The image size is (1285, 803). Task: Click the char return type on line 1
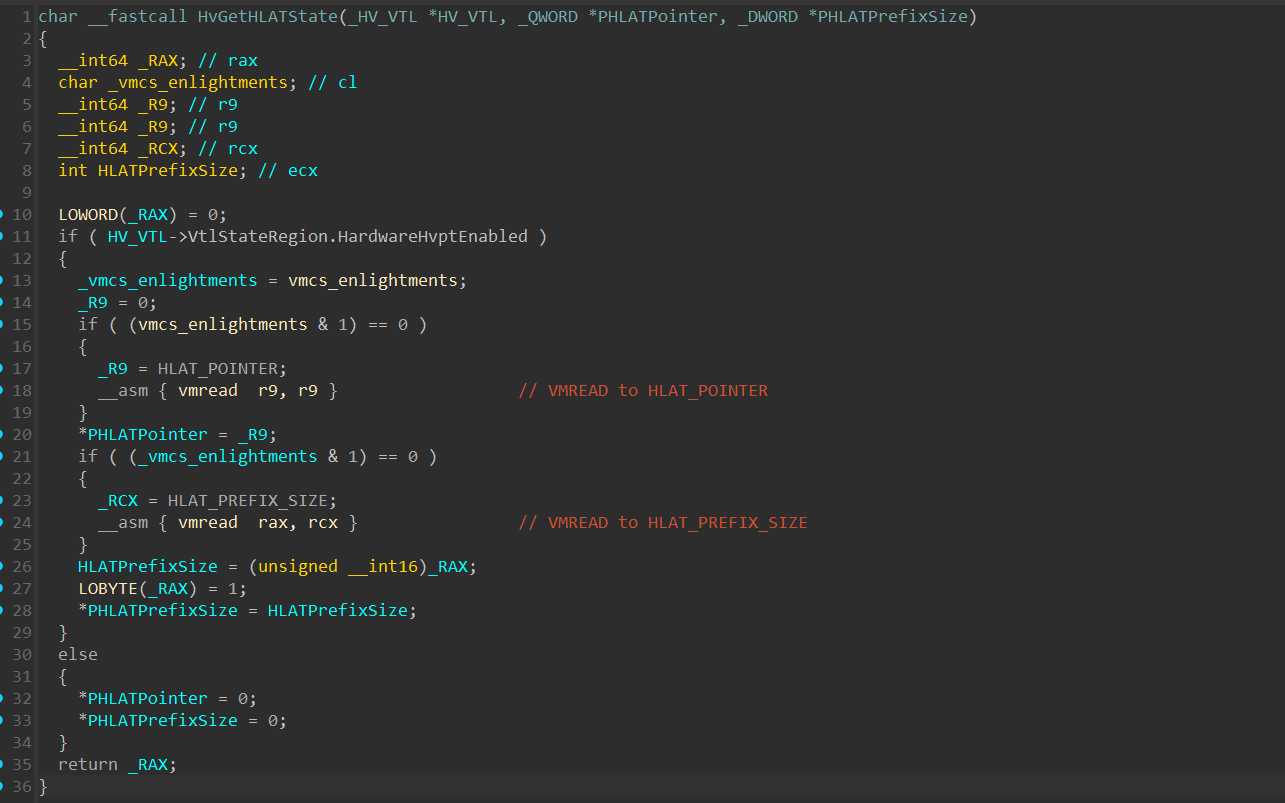coord(58,17)
